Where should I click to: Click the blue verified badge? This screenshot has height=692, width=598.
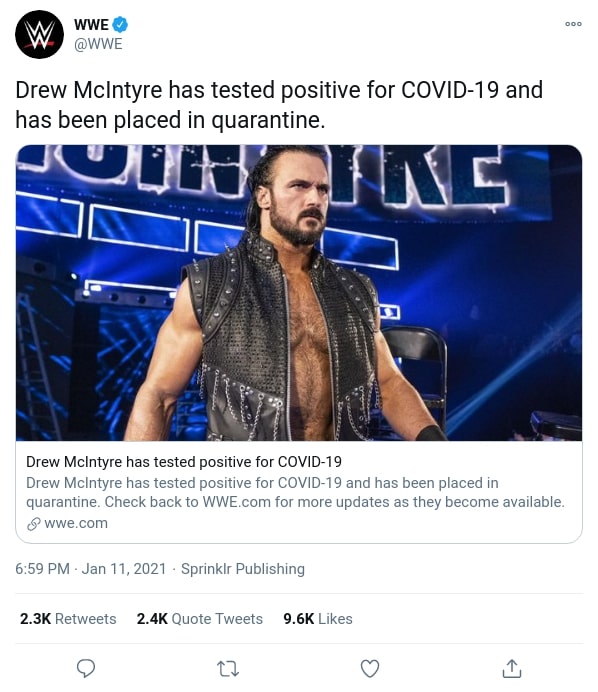(120, 24)
